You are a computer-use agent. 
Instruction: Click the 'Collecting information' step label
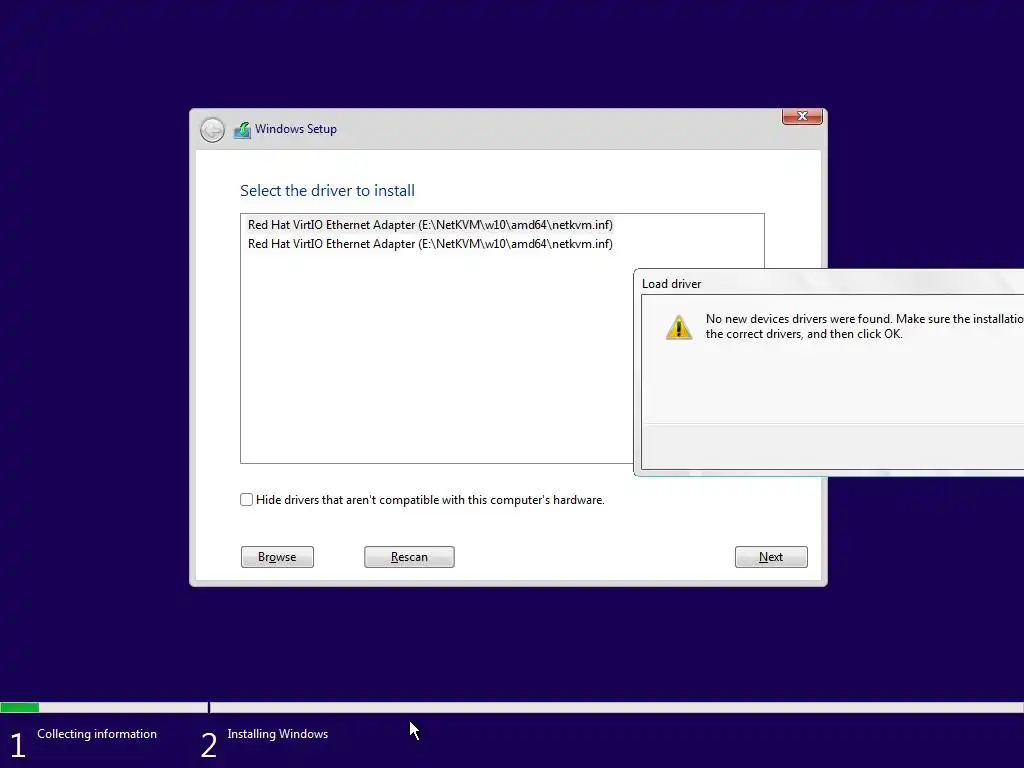click(97, 733)
